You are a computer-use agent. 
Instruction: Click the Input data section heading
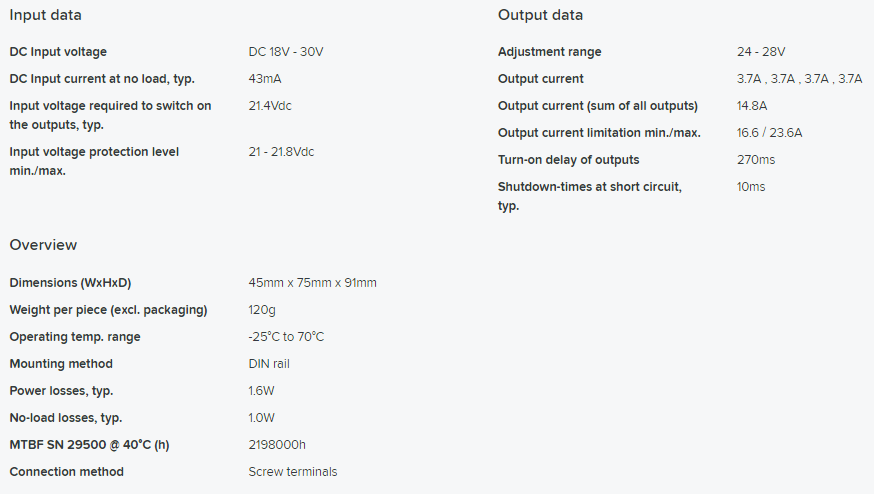tap(46, 15)
